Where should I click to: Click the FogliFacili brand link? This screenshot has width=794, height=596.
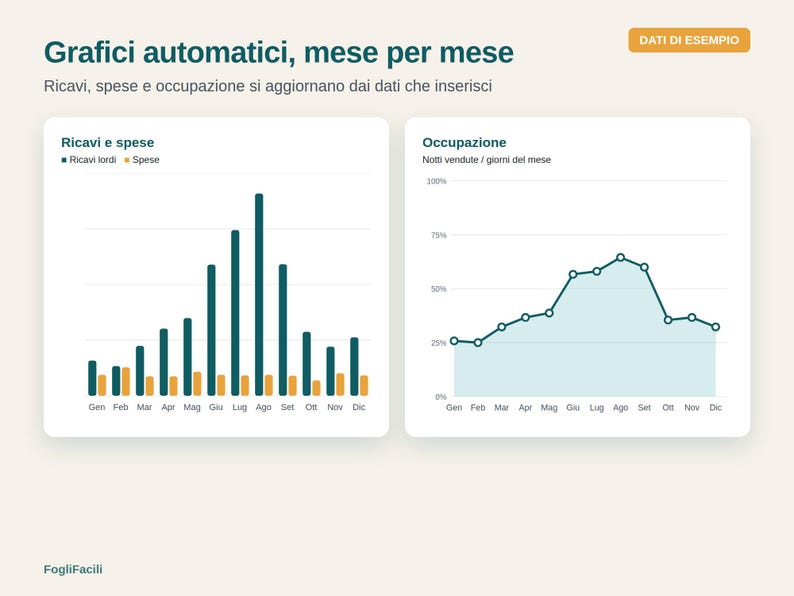[73, 569]
